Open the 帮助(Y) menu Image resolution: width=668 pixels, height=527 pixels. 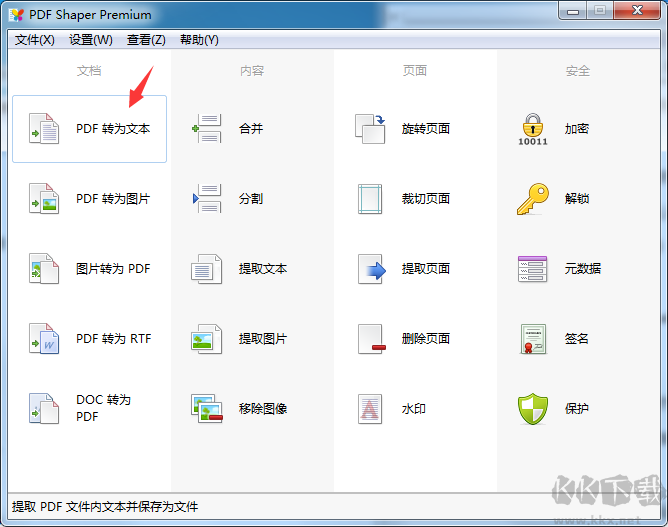pyautogui.click(x=199, y=40)
